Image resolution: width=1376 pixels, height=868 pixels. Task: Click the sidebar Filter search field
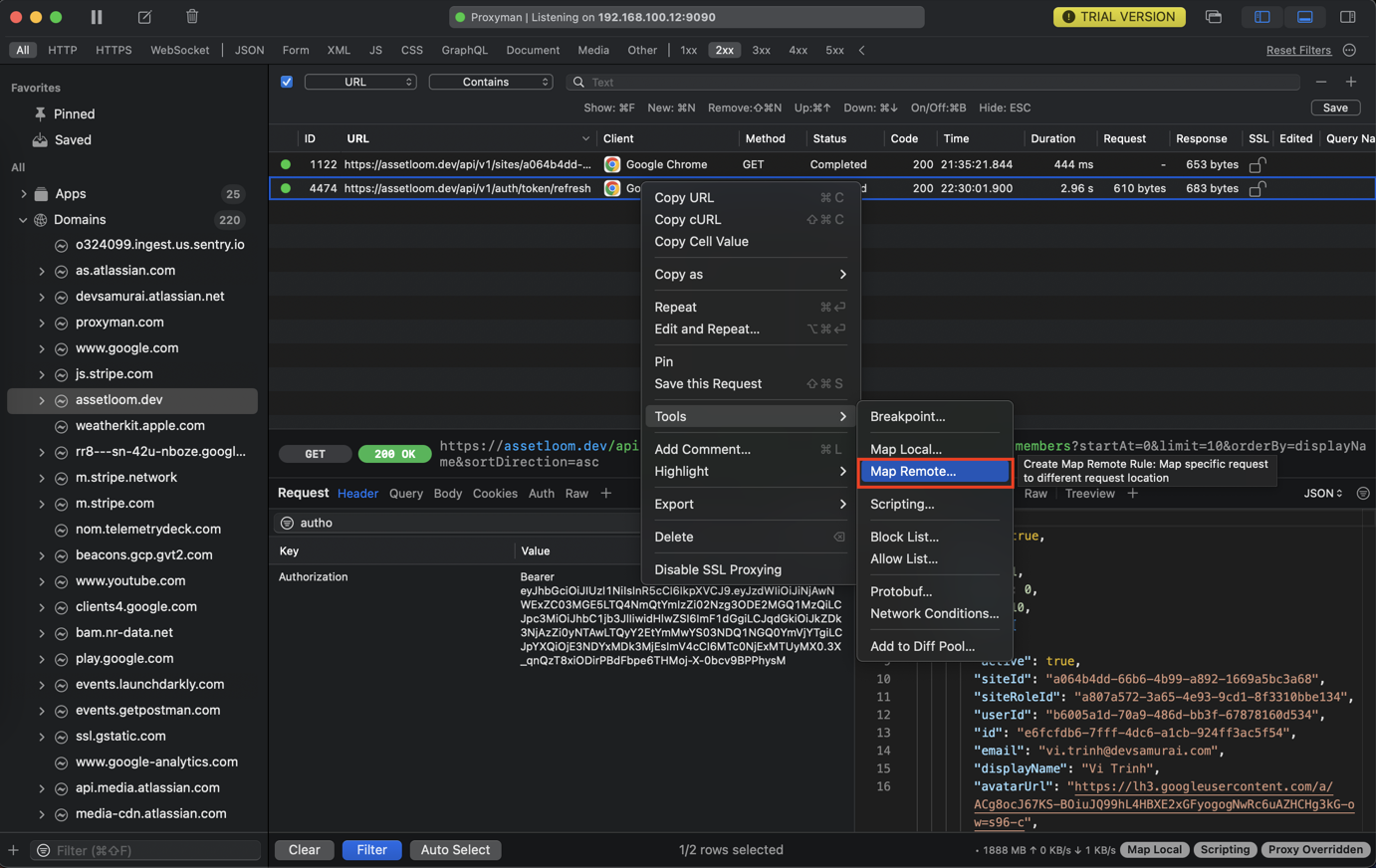[145, 850]
